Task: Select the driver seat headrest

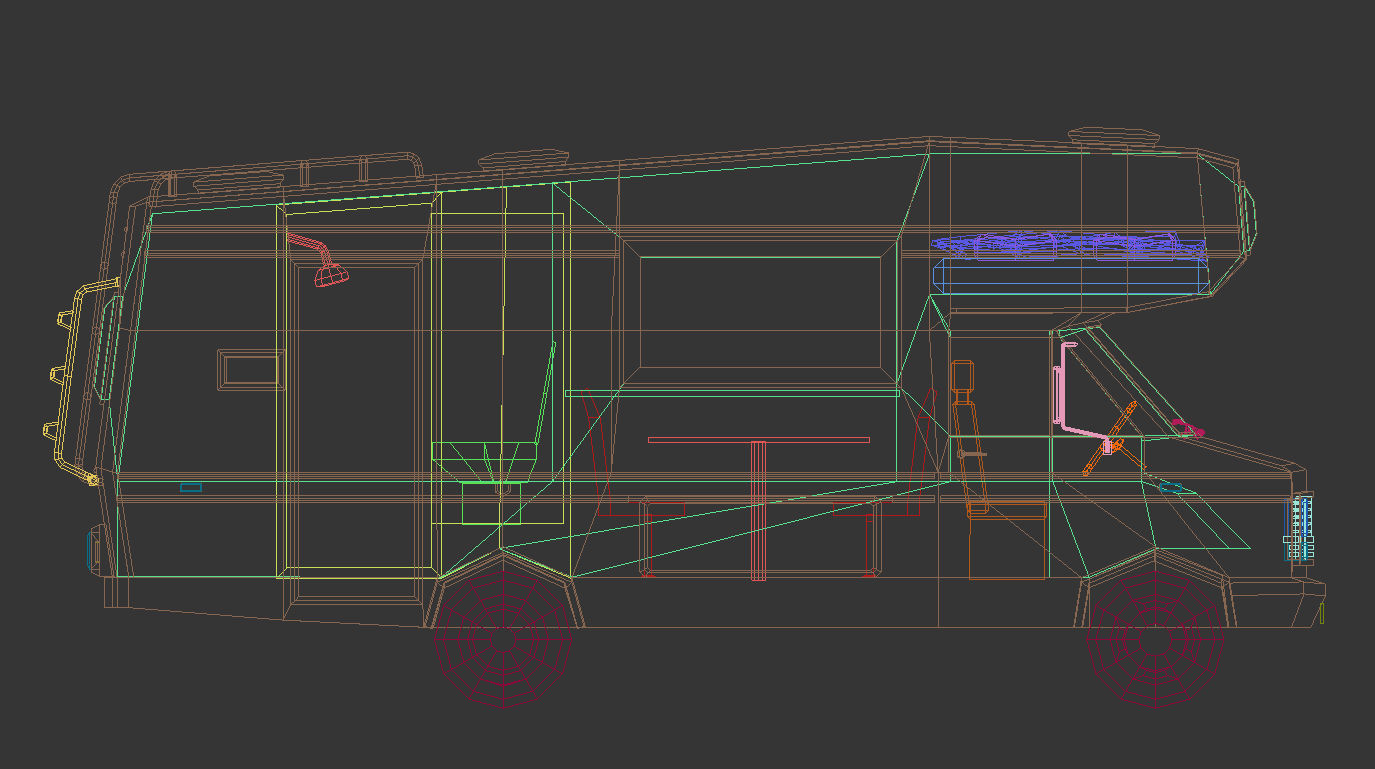Action: (x=963, y=375)
